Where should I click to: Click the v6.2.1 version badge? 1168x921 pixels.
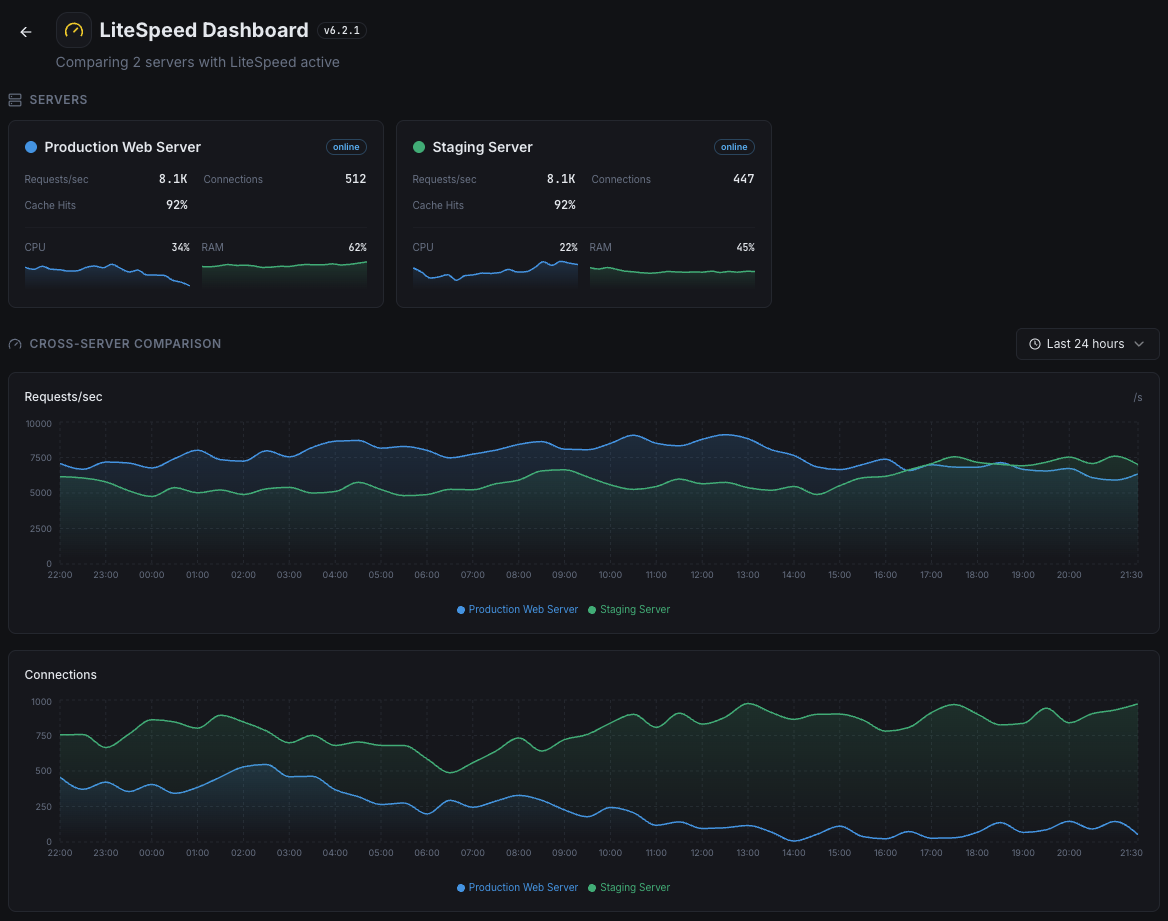click(341, 30)
